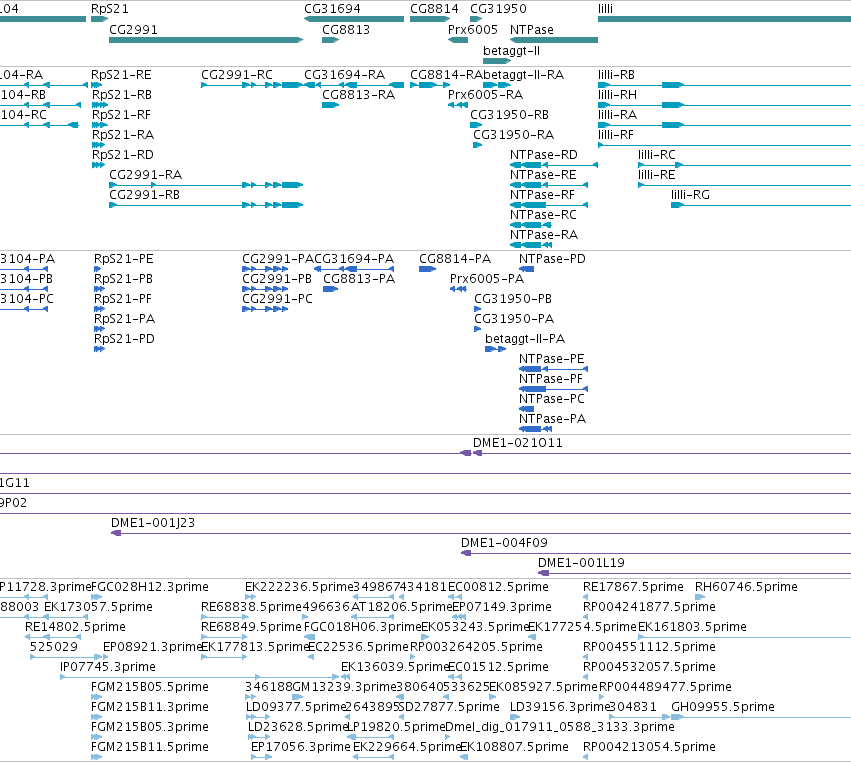Click protein NTPase-PF
Screen dimensions: 851x762
pos(551,379)
